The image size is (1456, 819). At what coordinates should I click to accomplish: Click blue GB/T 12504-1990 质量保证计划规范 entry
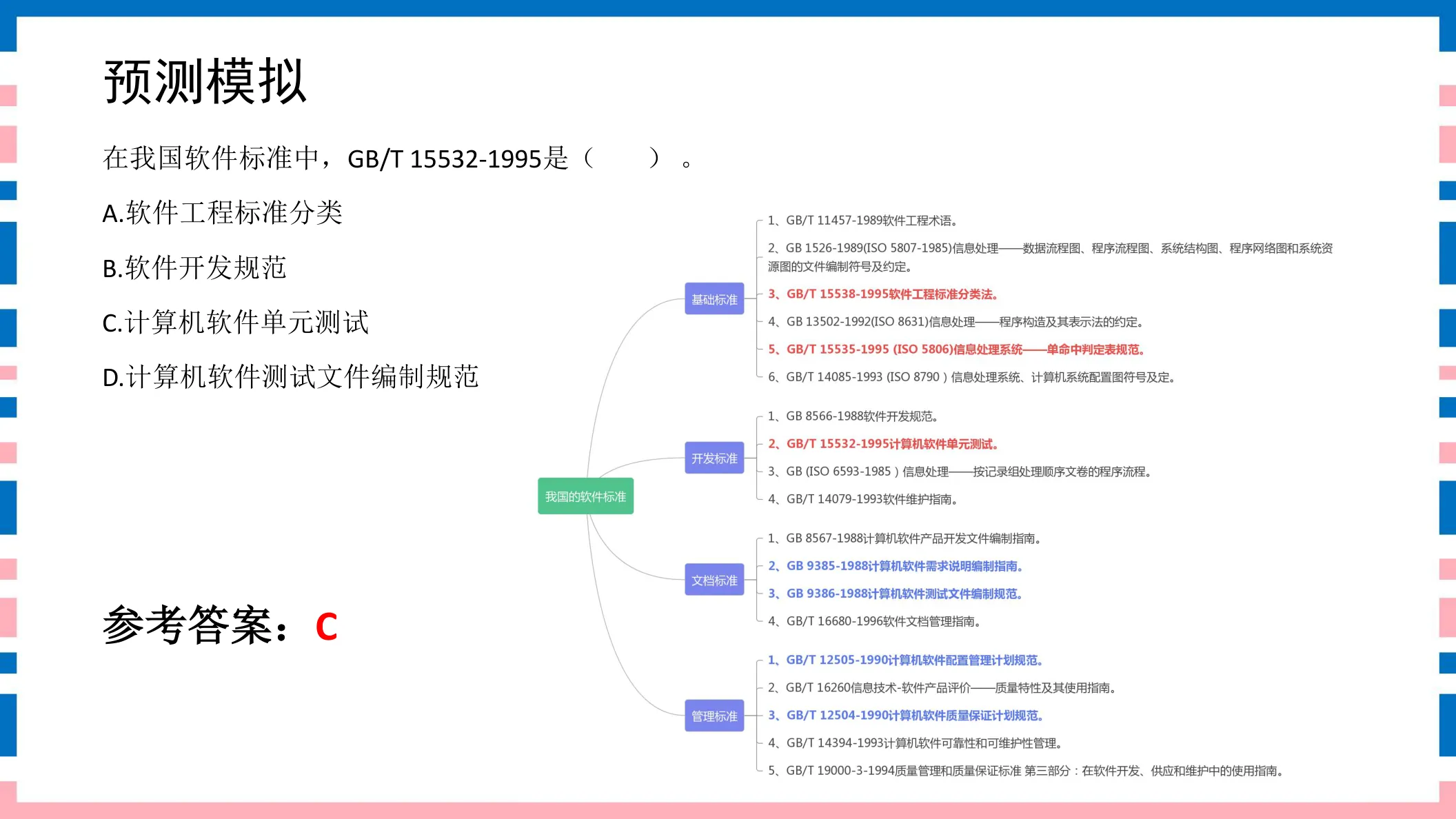click(905, 716)
